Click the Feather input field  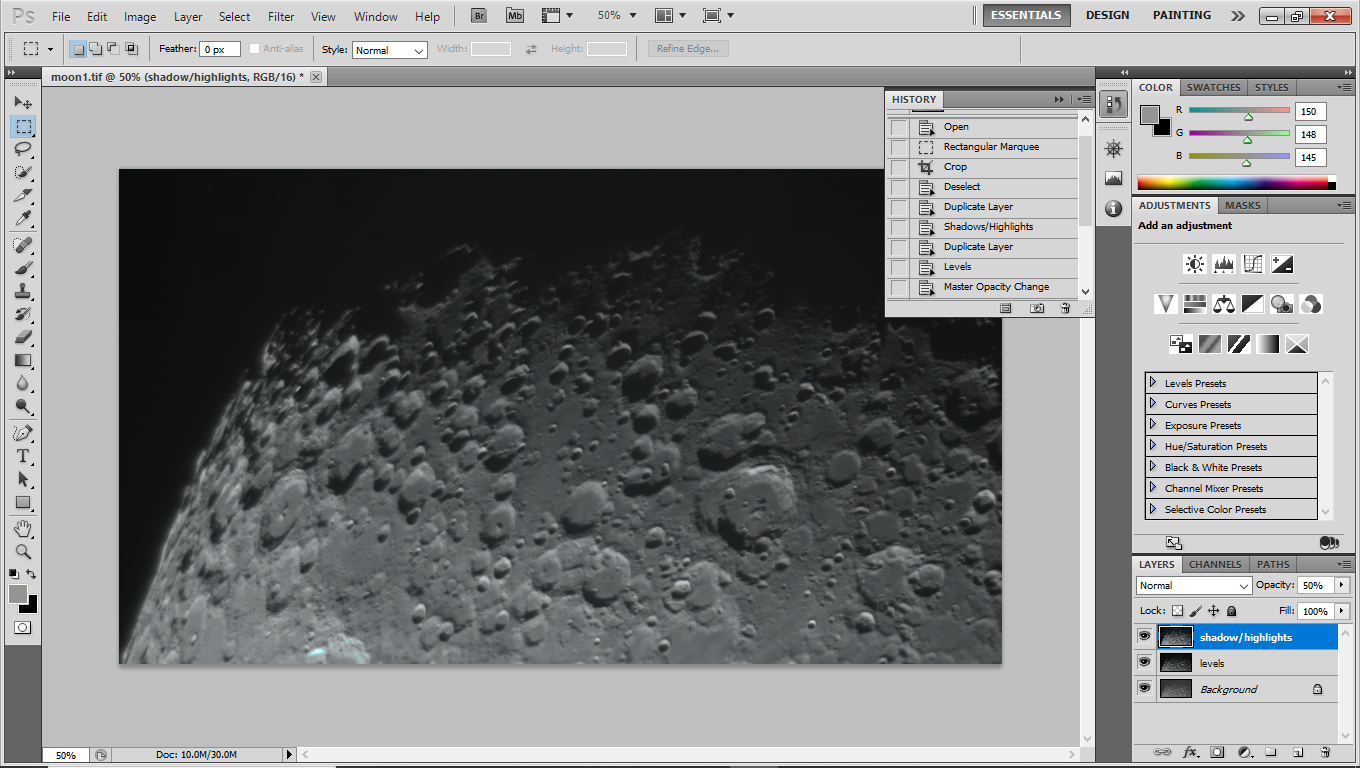(x=220, y=49)
